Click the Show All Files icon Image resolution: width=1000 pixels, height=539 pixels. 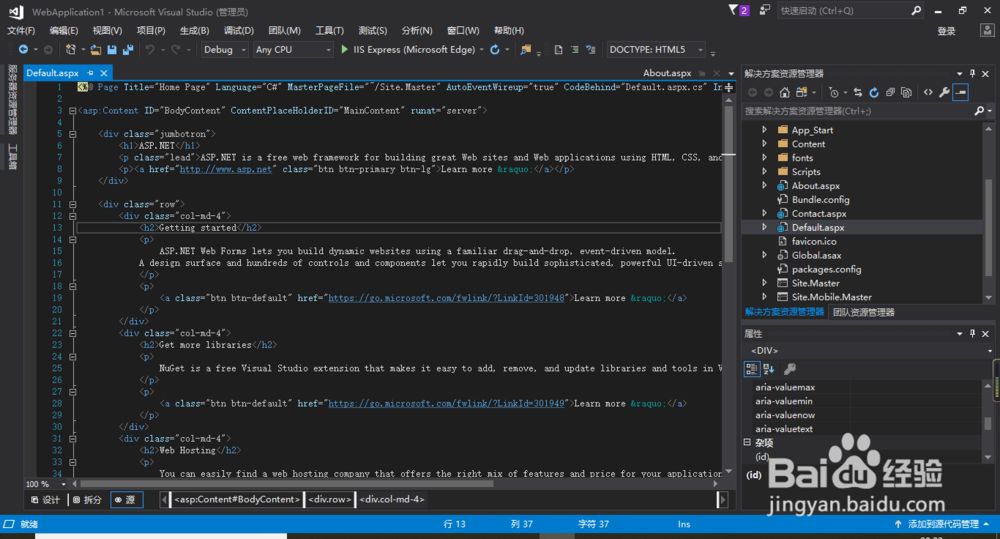click(906, 92)
